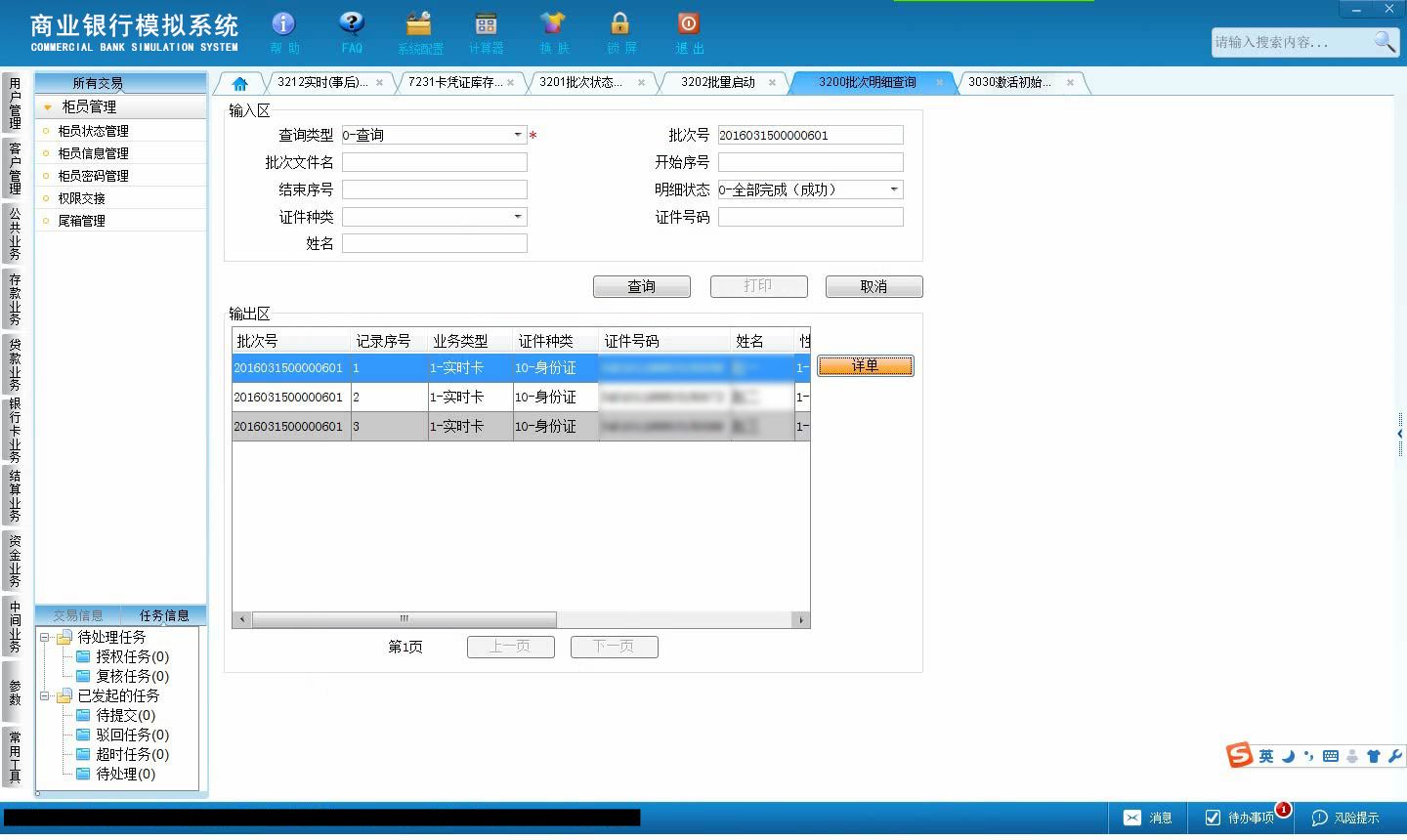This screenshot has height=840, width=1407.
Task: Toggle 英 language mode in input bar
Action: (x=1266, y=756)
